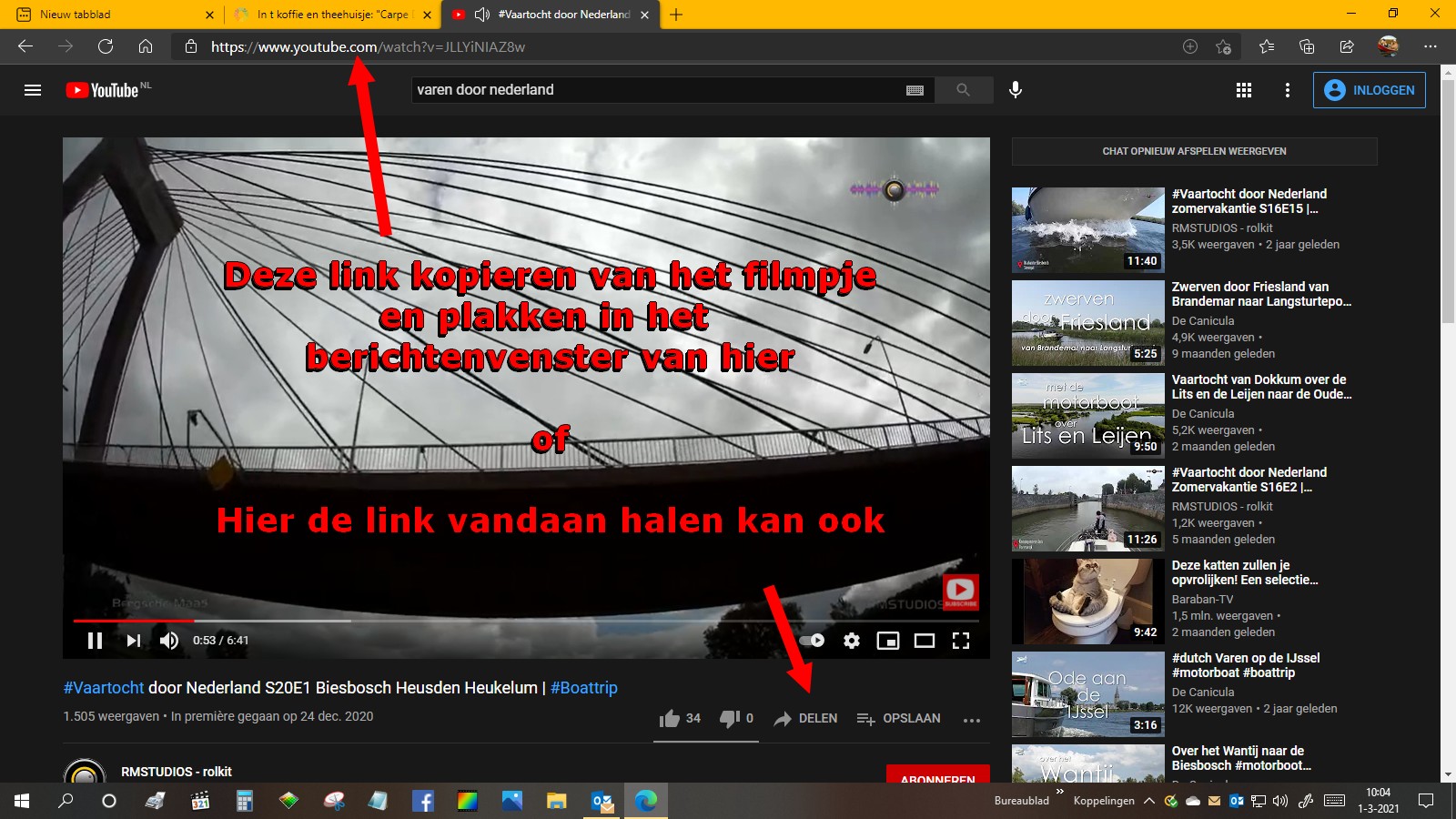Expand YouTube settings three-dot menu
1456x819 pixels.
(1287, 90)
